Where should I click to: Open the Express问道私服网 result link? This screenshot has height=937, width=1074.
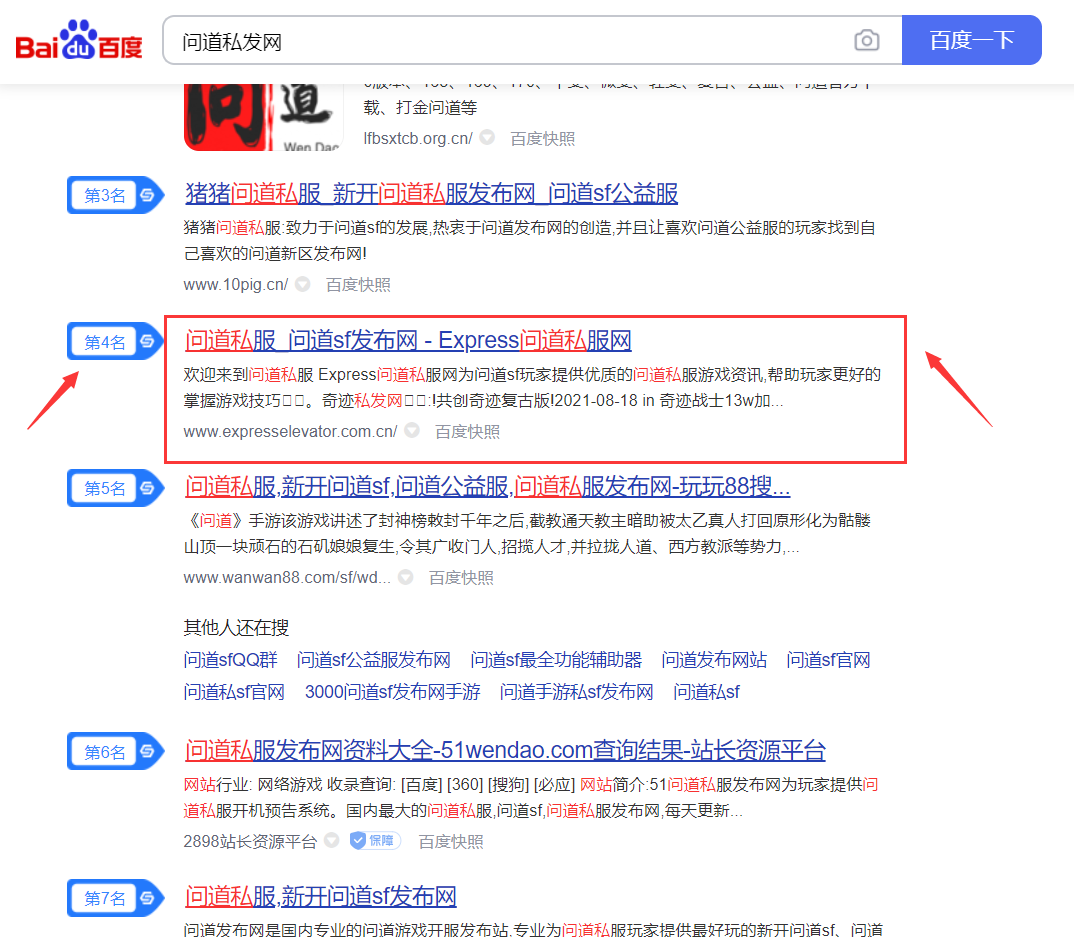(x=408, y=340)
